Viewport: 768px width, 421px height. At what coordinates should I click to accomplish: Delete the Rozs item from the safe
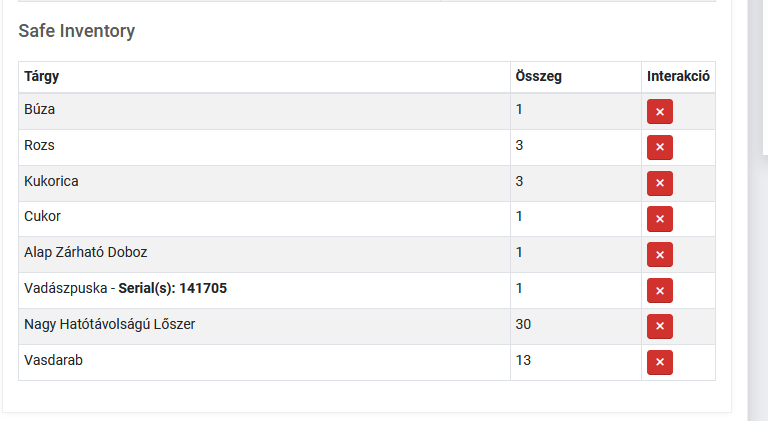659,147
